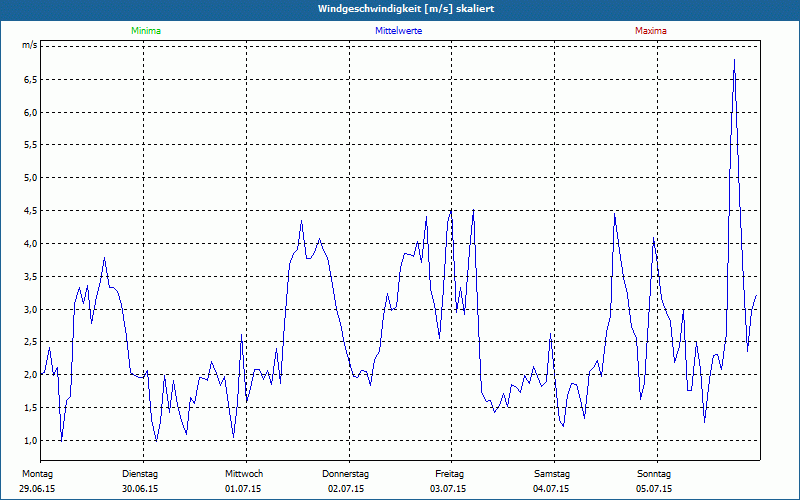The width and height of the screenshot is (800, 500).
Task: Click the date 29.06.15
Action: 37,489
